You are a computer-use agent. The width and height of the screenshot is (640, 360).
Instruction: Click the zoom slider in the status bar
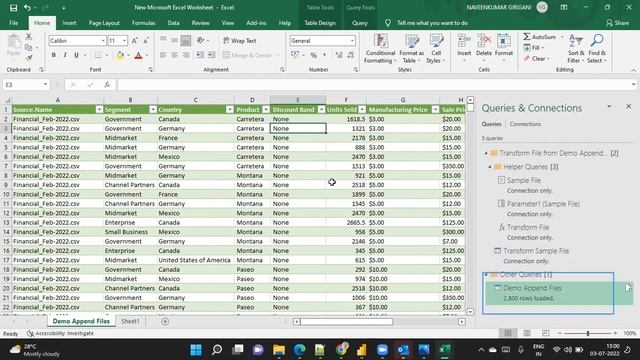[x=588, y=333]
